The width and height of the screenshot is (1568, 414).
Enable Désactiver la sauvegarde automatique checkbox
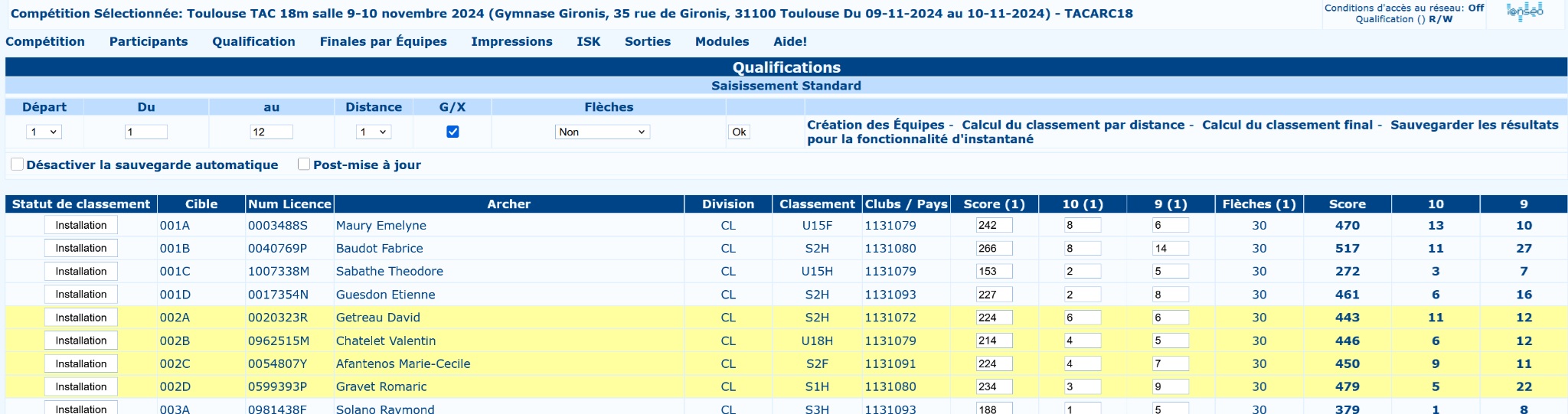point(17,164)
